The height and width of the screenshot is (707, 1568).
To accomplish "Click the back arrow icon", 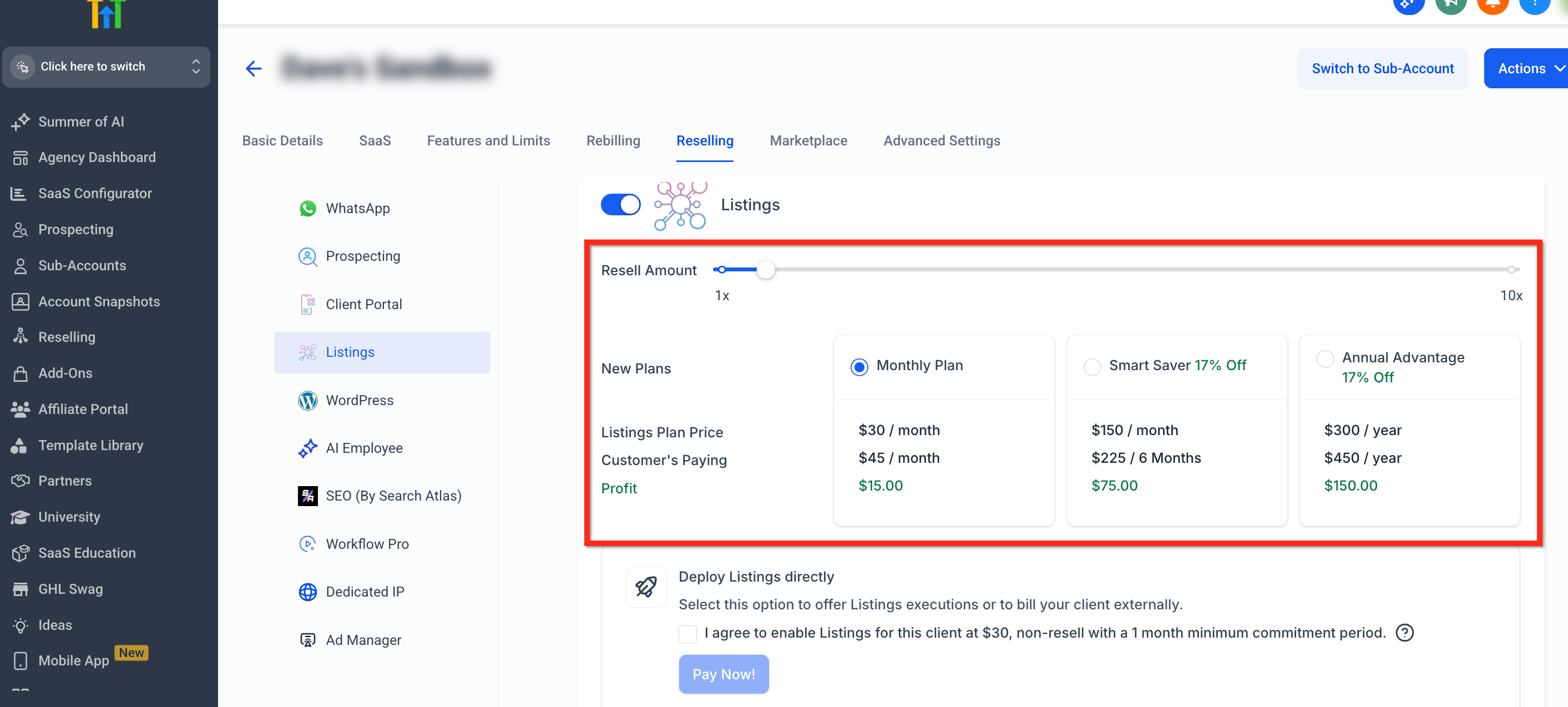I will 253,68.
